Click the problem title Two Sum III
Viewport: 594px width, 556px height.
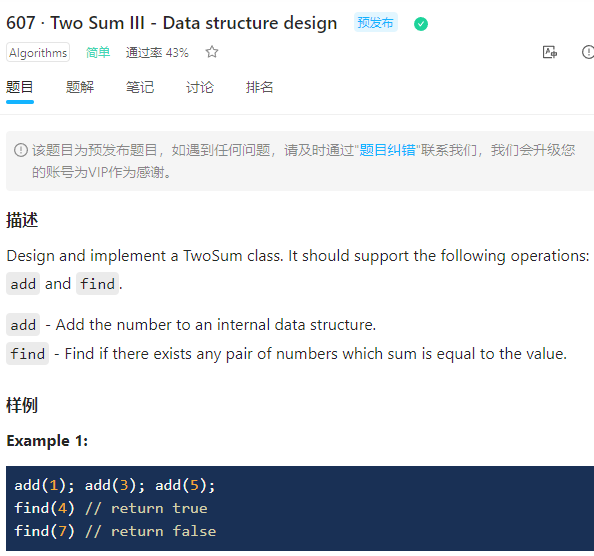(172, 23)
